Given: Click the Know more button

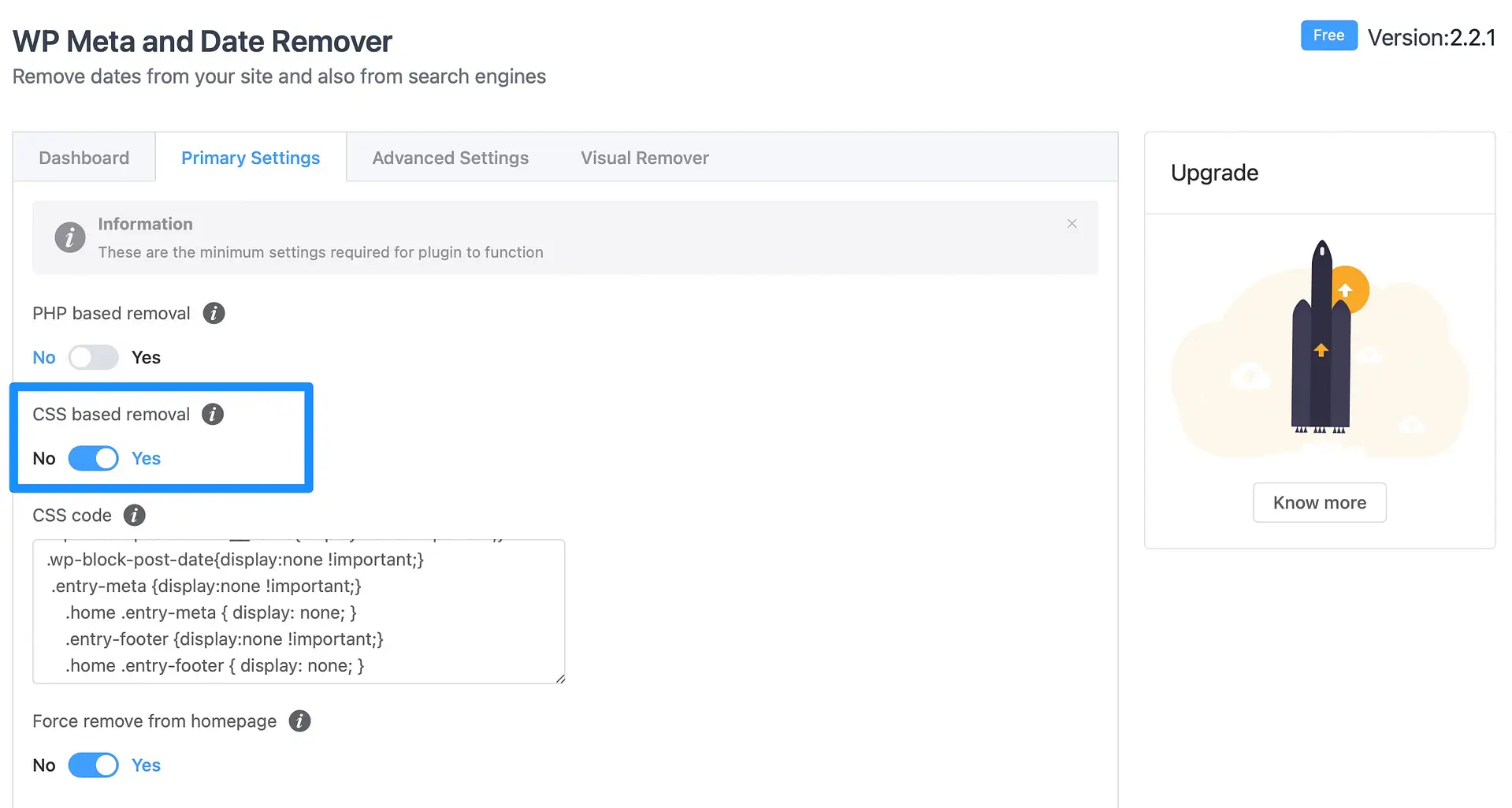Looking at the screenshot, I should coord(1319,502).
